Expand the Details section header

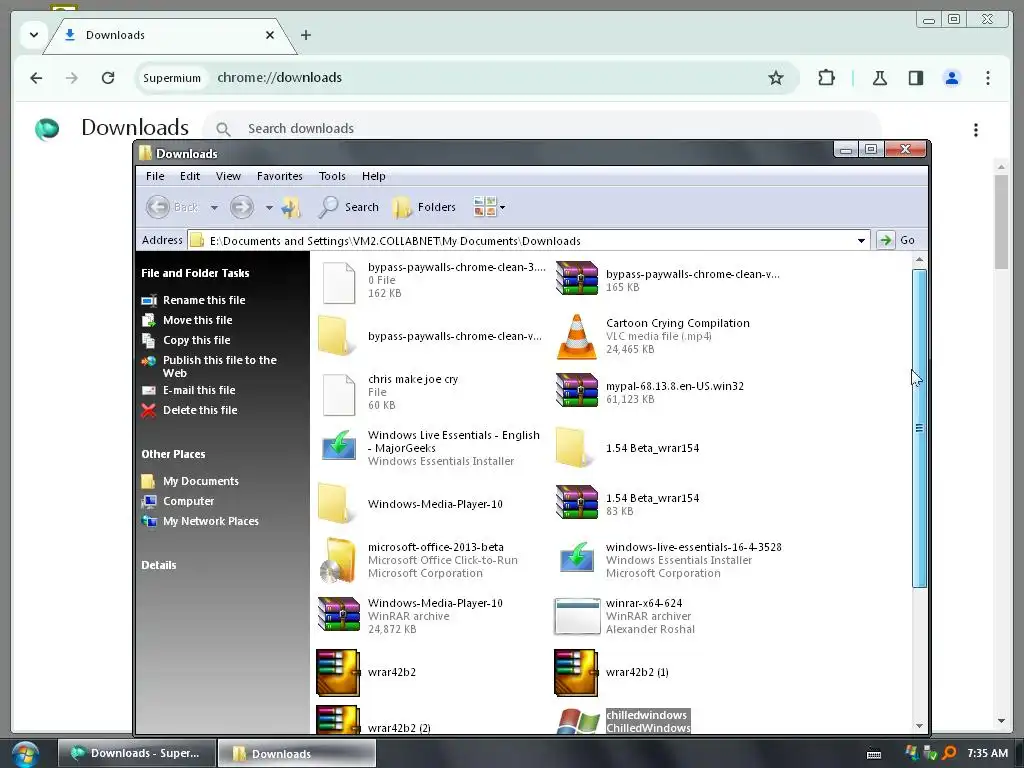[x=159, y=565]
